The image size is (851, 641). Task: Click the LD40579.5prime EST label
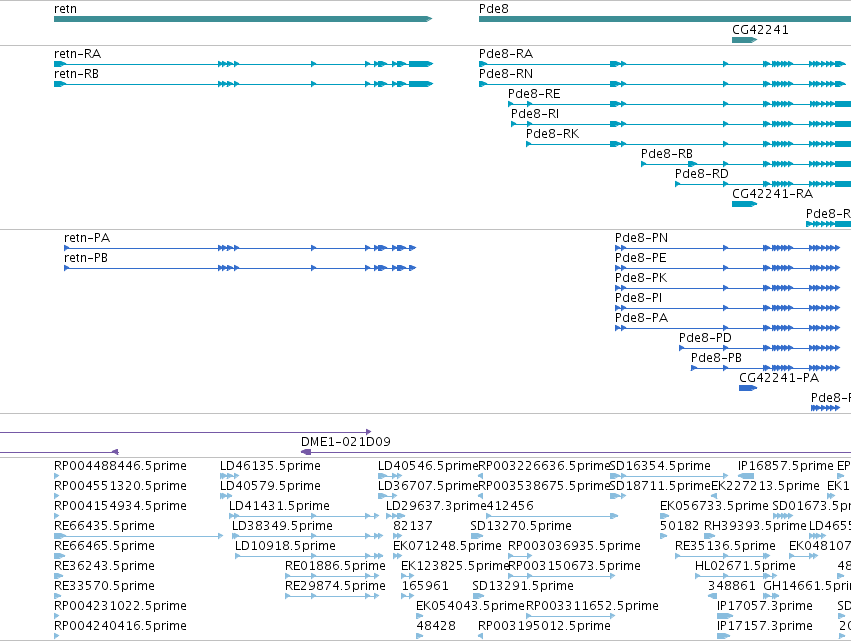tap(270, 486)
